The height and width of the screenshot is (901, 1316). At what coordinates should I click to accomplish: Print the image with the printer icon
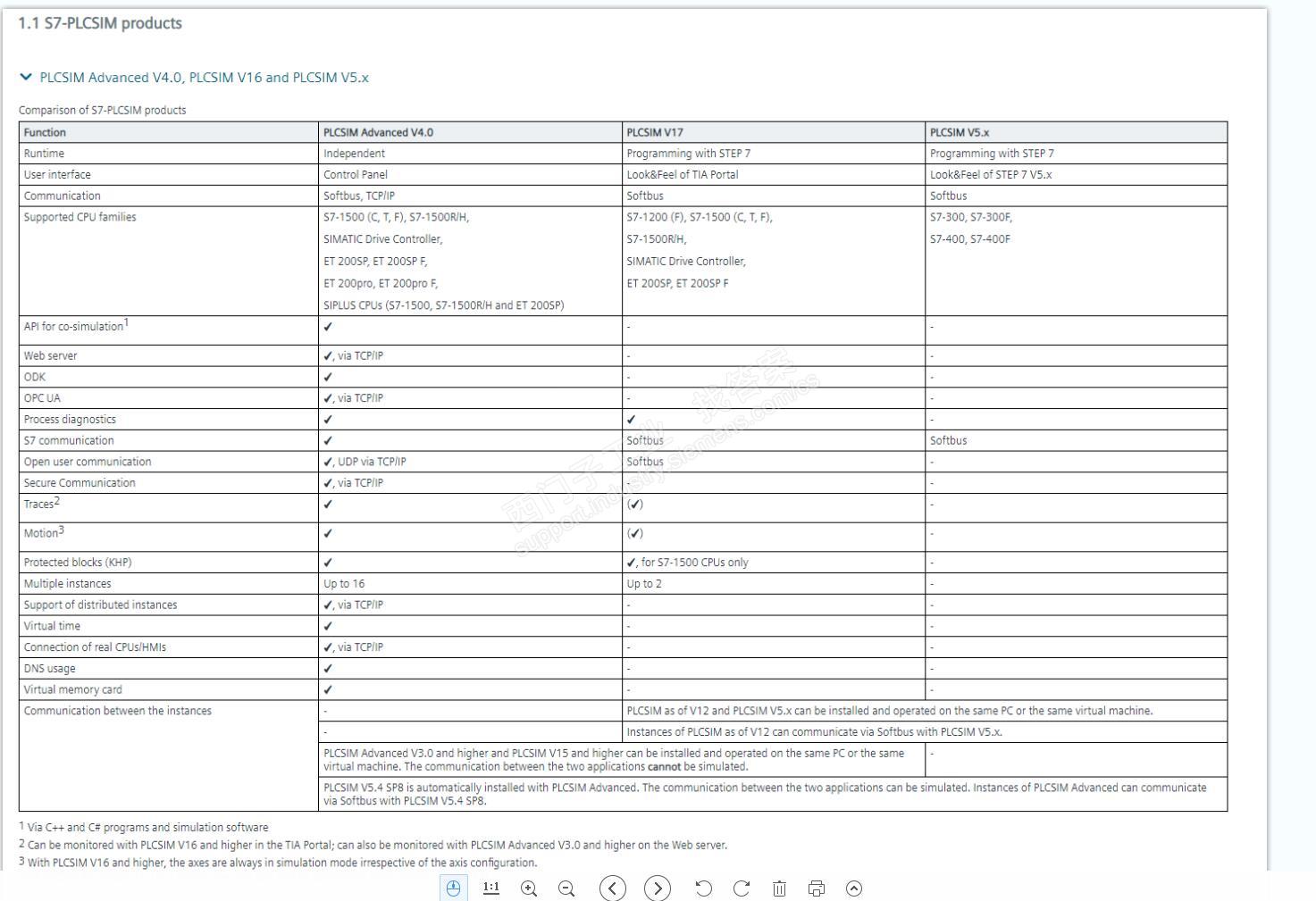817,888
